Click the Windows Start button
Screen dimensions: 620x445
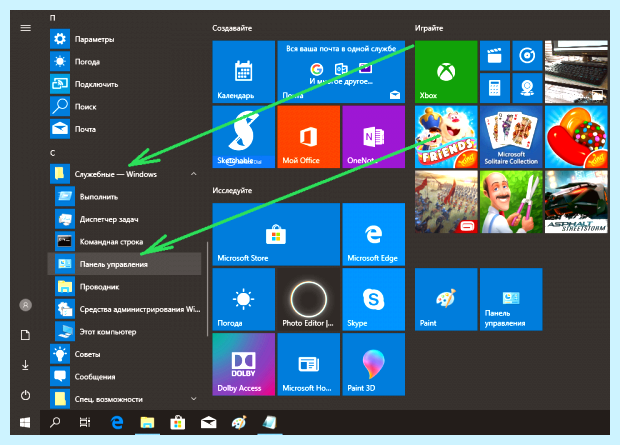pos(25,422)
